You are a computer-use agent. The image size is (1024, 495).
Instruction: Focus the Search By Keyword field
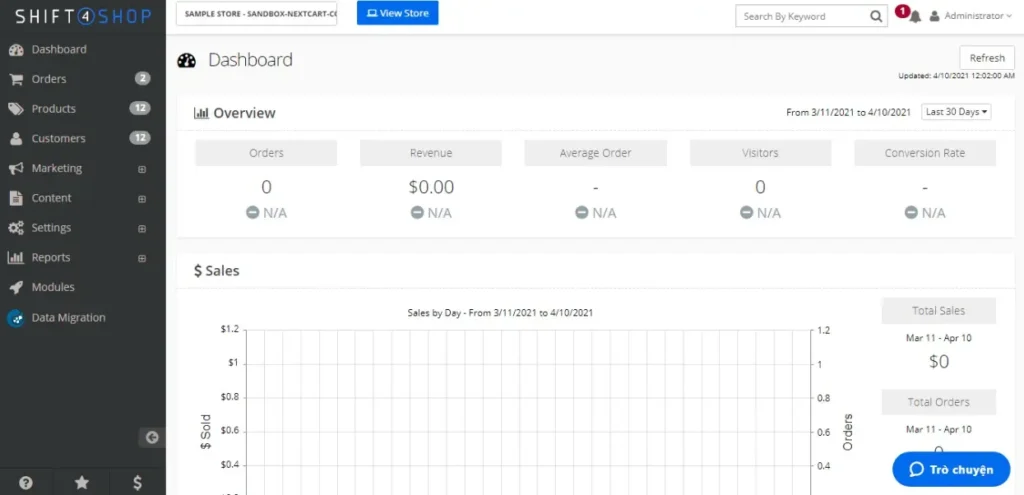click(x=803, y=16)
